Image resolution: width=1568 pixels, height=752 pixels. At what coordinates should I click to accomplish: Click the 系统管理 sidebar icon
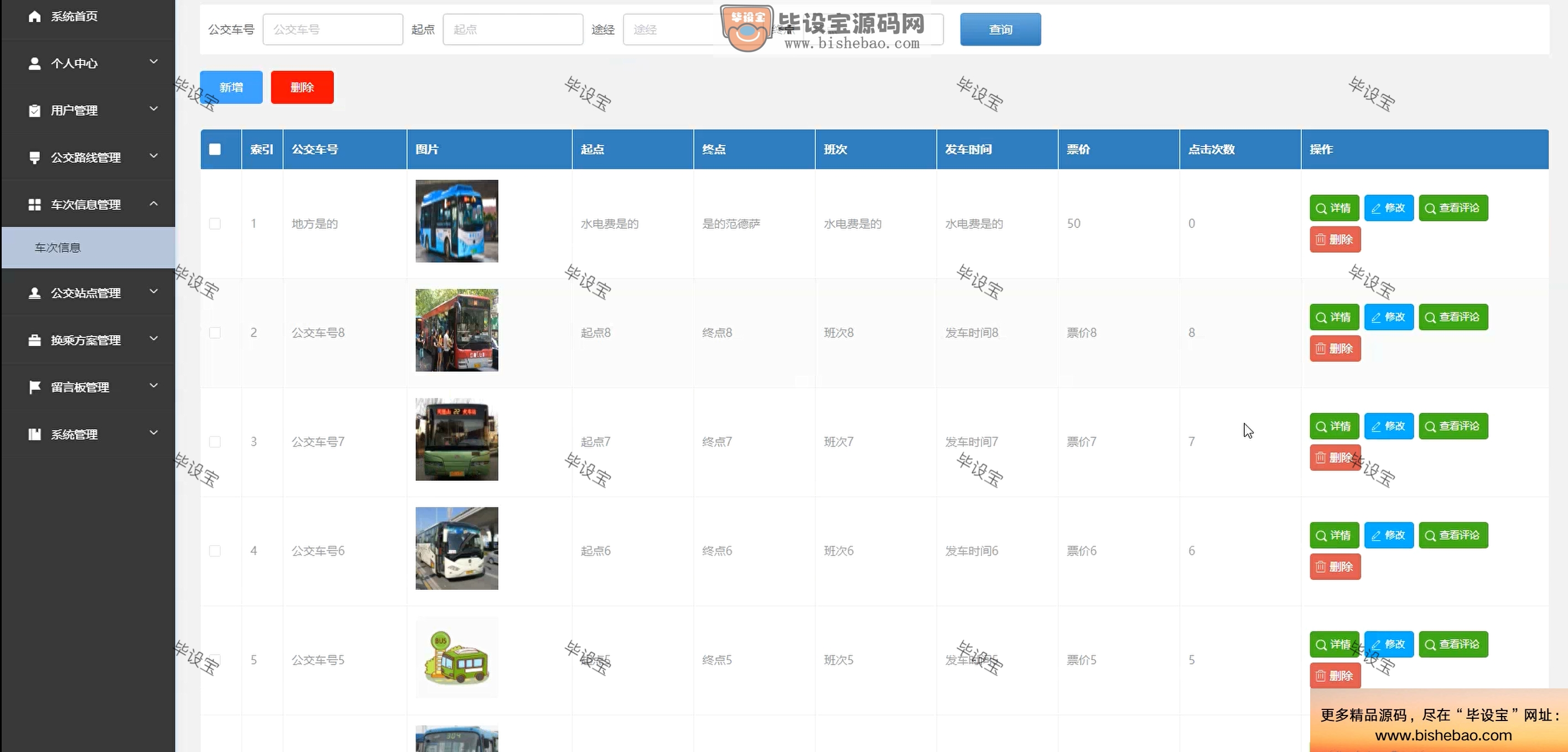[x=35, y=434]
